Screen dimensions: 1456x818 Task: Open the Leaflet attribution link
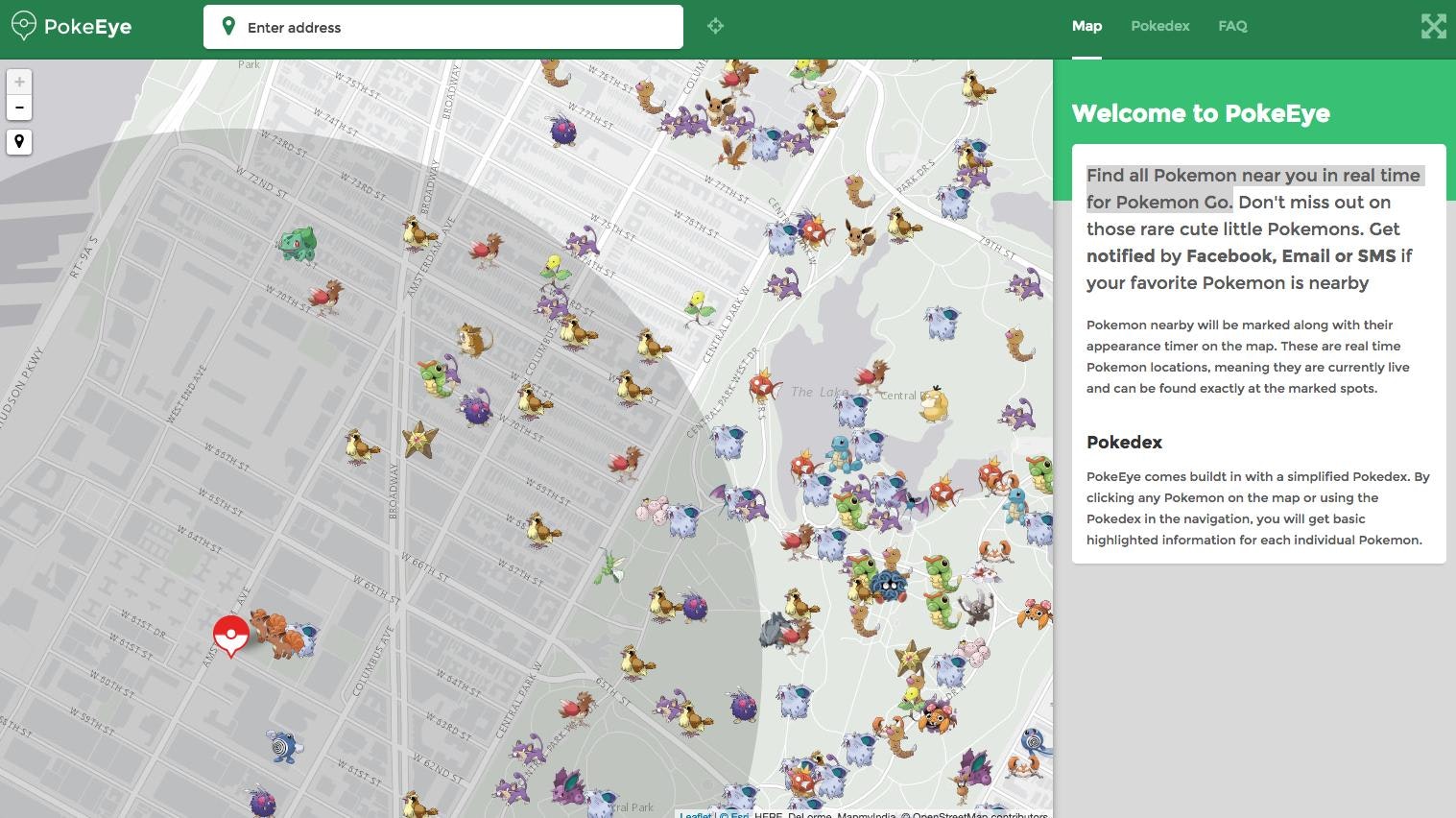[x=696, y=814]
